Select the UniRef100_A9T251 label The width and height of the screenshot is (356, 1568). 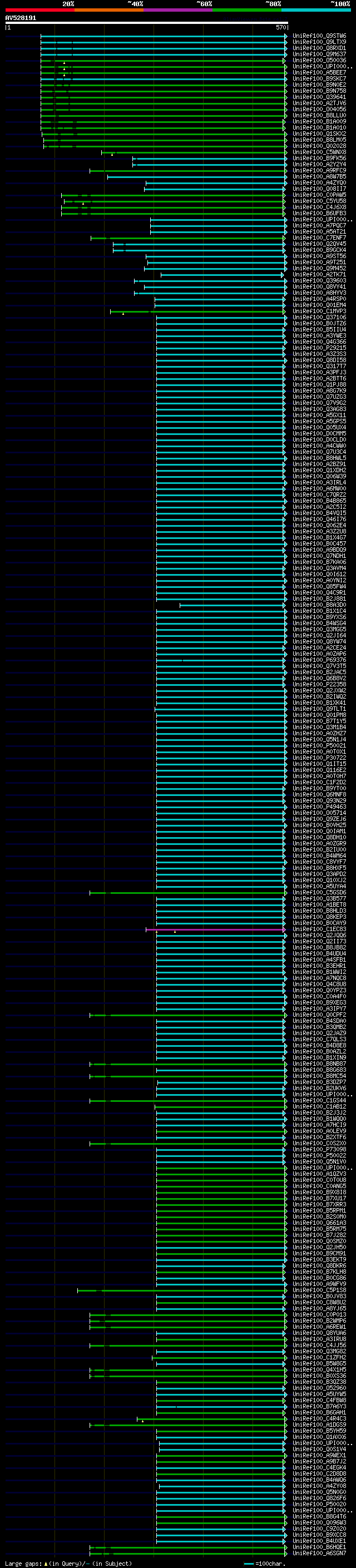coord(319,263)
